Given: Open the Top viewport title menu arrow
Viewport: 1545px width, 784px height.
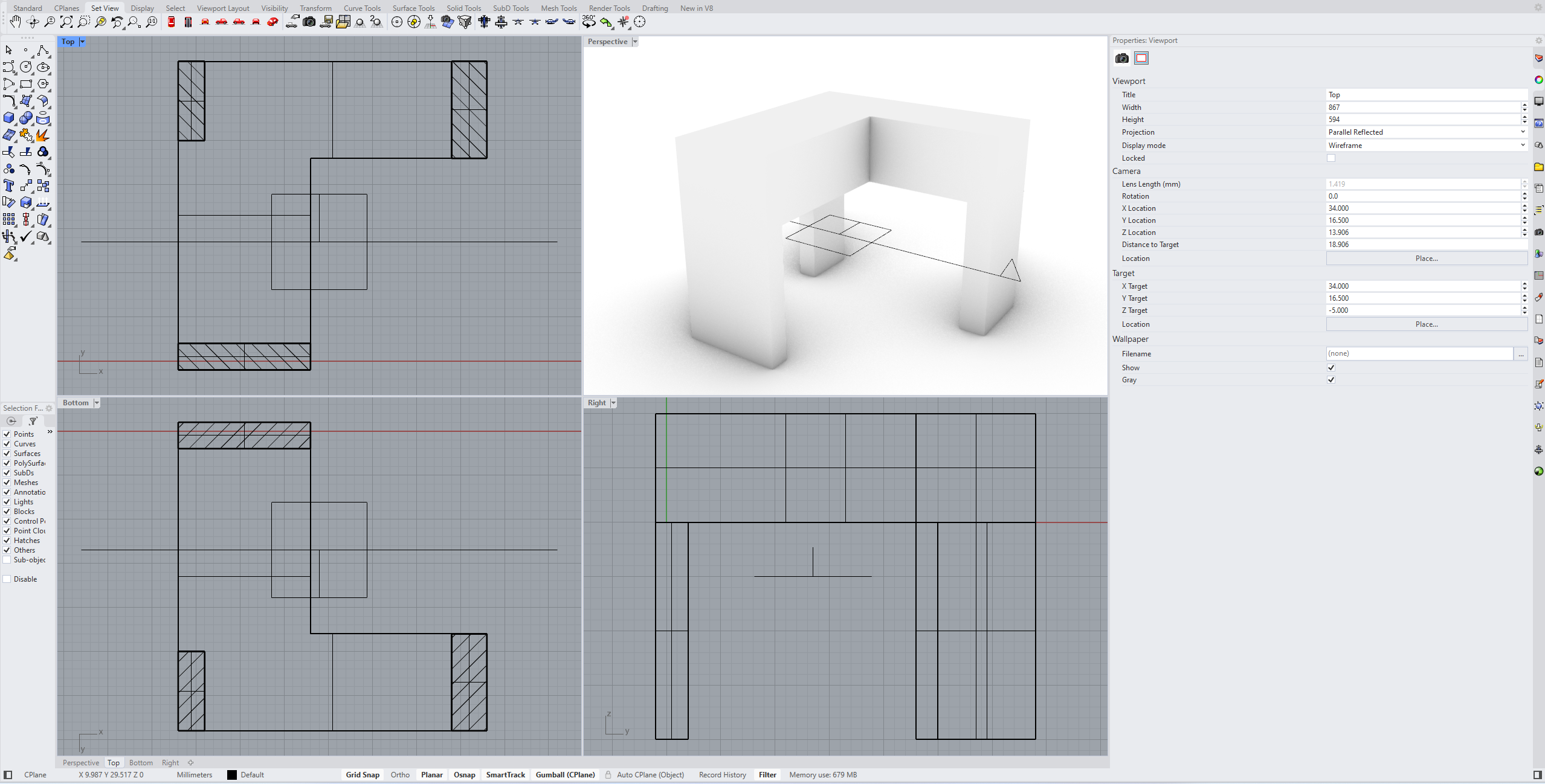Looking at the screenshot, I should [x=82, y=42].
